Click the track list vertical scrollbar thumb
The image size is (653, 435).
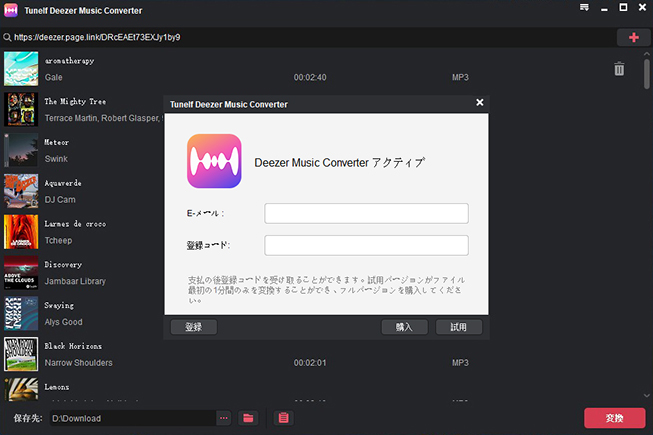[647, 74]
